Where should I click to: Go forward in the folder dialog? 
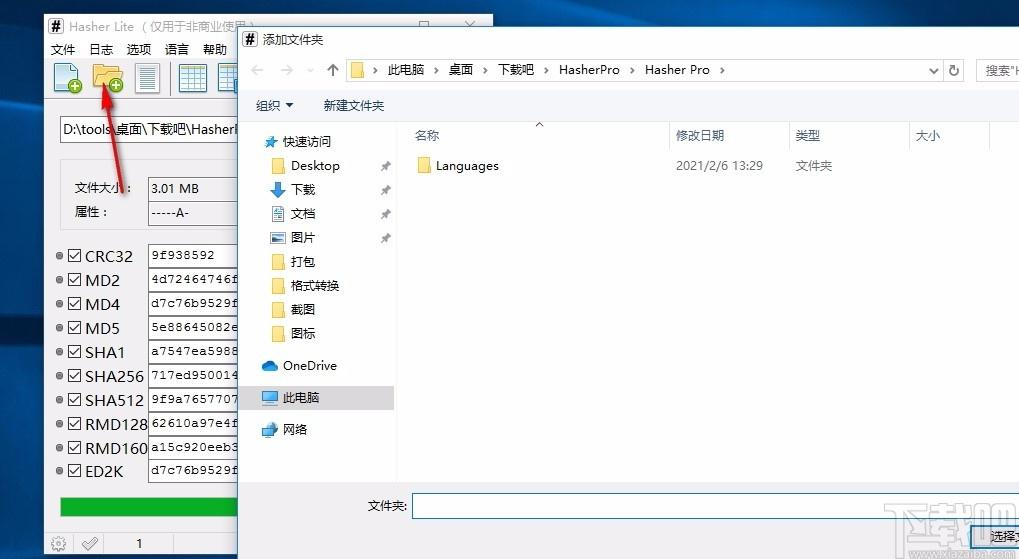[287, 70]
